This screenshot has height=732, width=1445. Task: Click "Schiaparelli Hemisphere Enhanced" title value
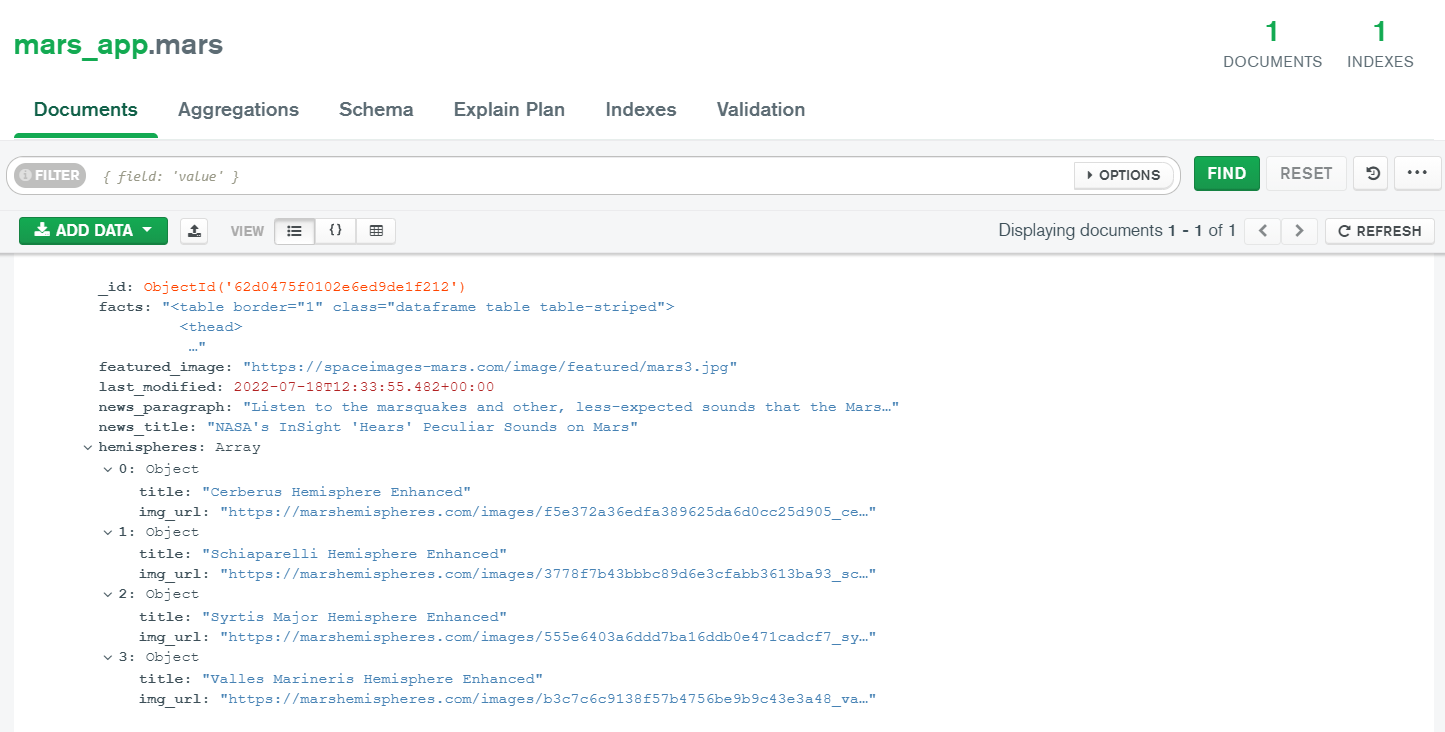coord(354,554)
